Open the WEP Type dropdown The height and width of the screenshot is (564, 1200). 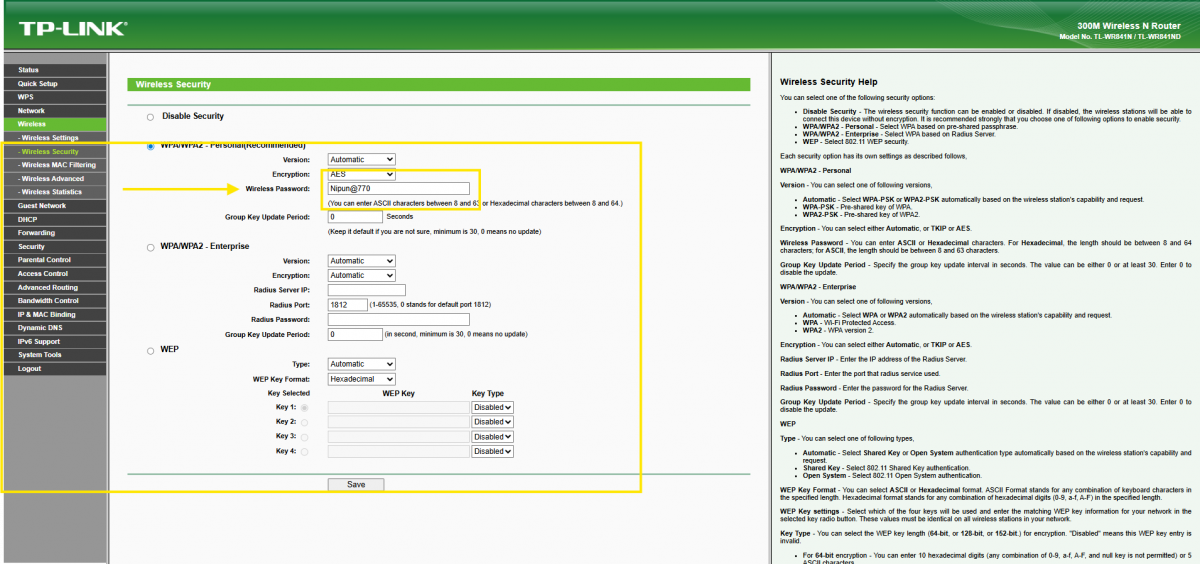pos(362,364)
